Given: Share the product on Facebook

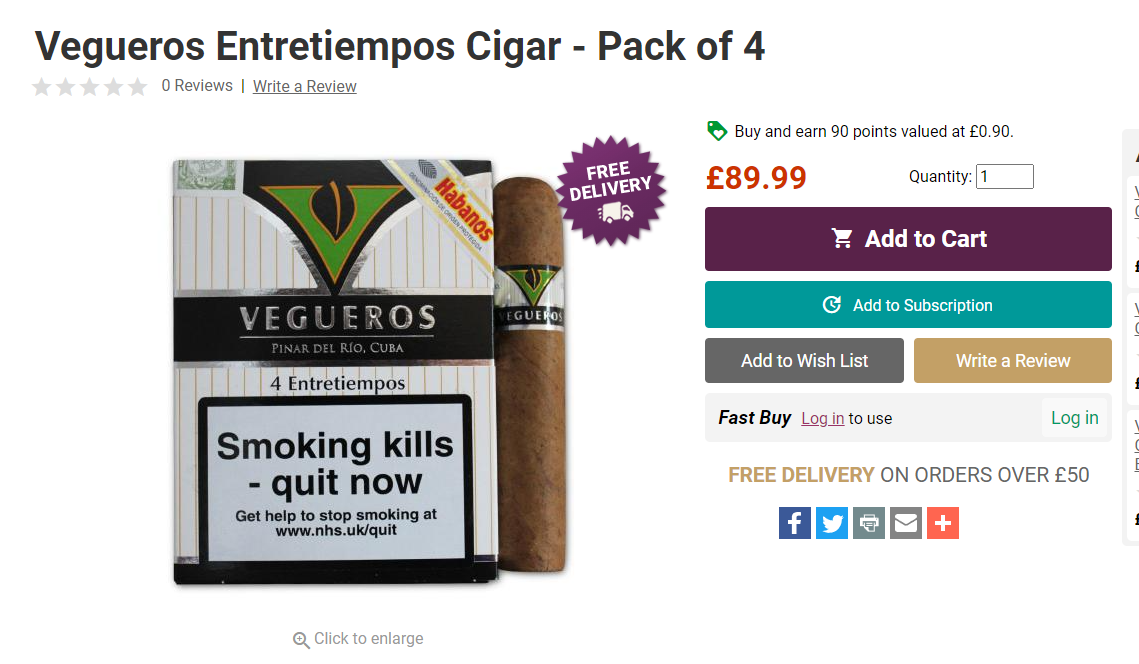Looking at the screenshot, I should coord(795,523).
